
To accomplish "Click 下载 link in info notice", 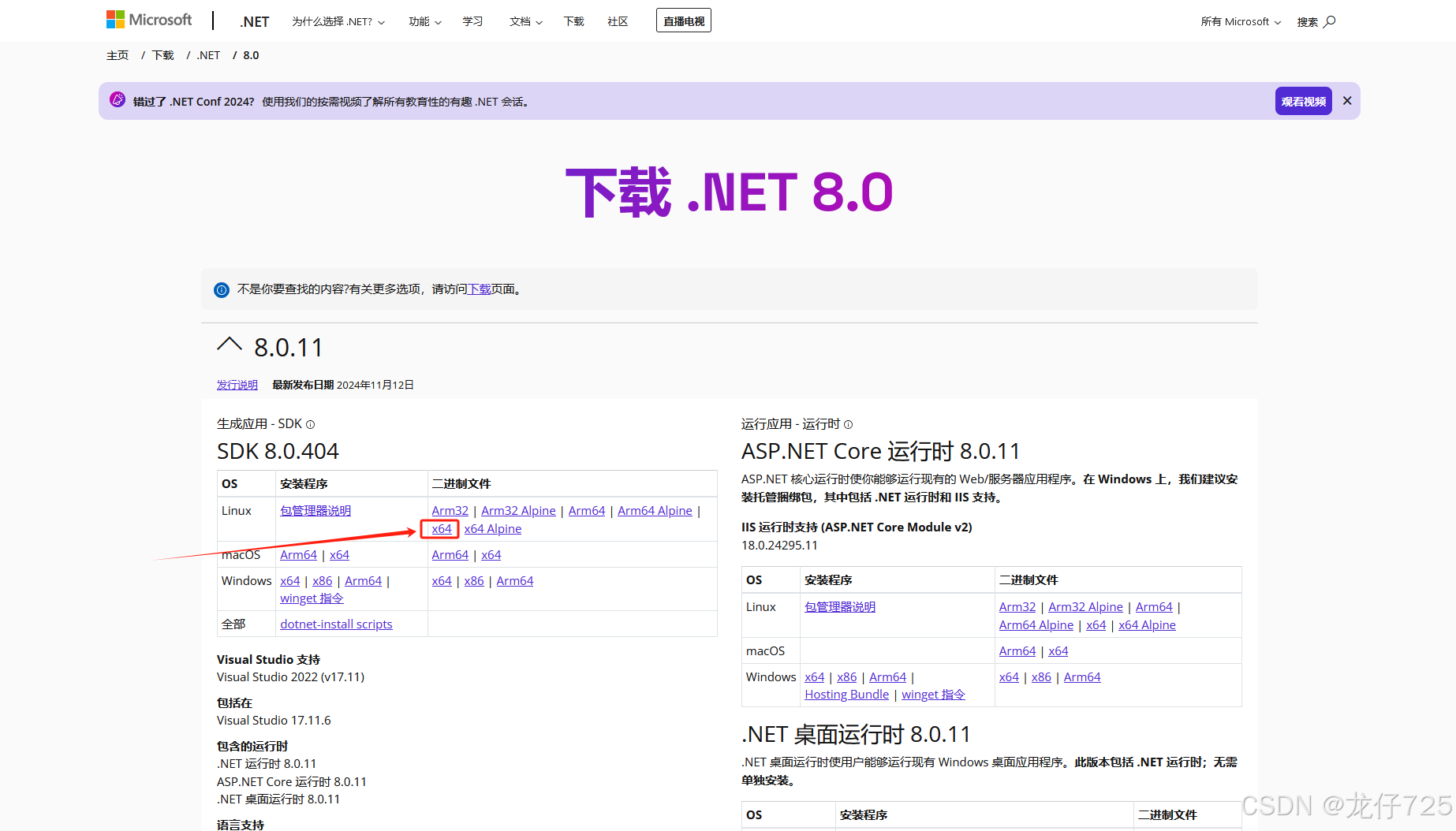I will pos(479,289).
